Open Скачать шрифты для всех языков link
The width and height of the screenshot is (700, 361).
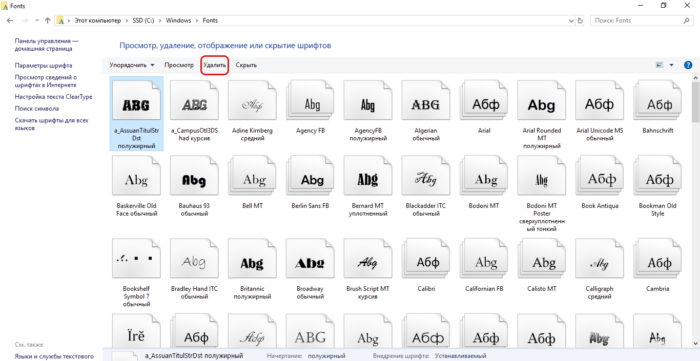click(x=51, y=124)
